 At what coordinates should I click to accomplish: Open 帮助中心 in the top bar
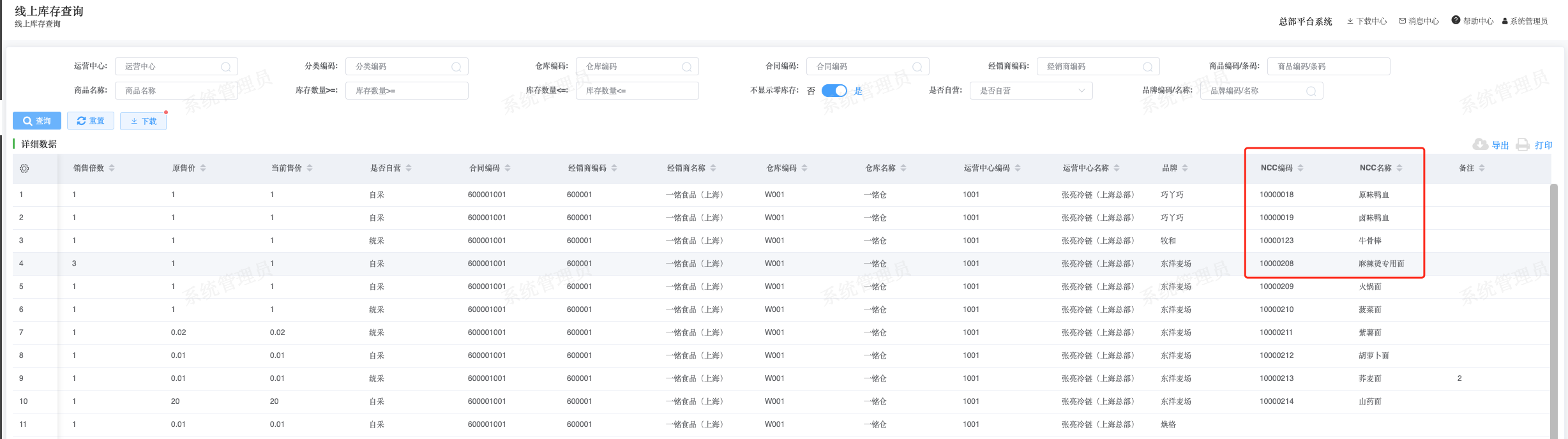click(1472, 21)
